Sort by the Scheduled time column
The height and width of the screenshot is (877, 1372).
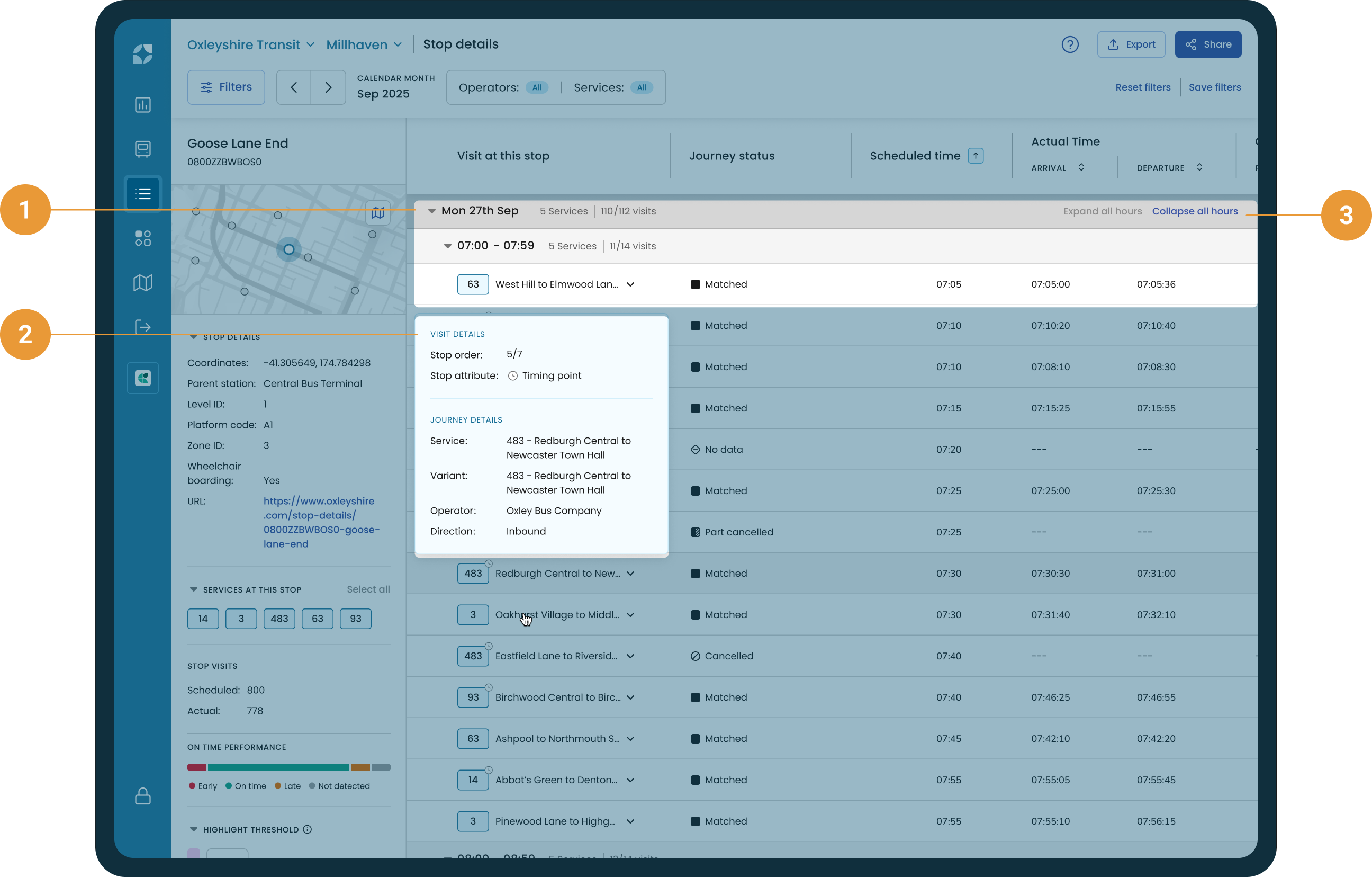click(976, 156)
